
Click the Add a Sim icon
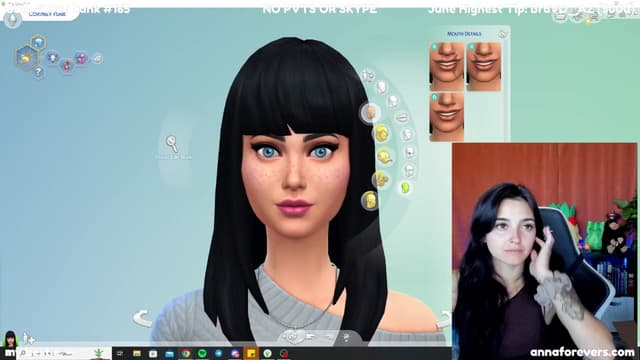point(28,338)
